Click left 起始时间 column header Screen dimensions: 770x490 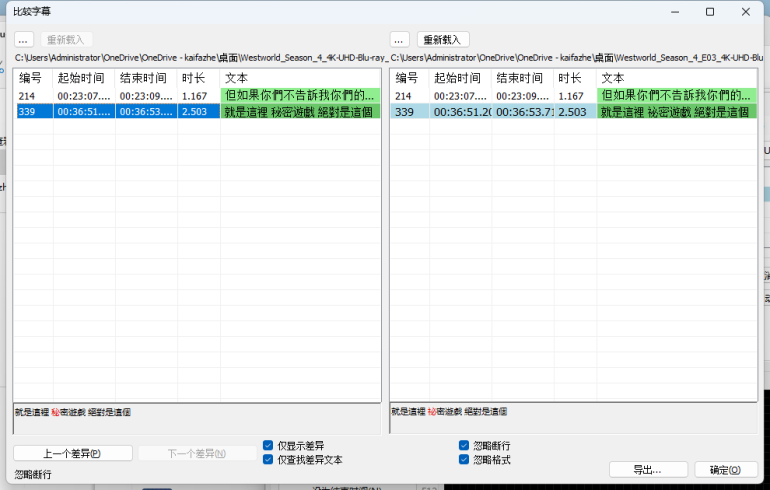84,78
